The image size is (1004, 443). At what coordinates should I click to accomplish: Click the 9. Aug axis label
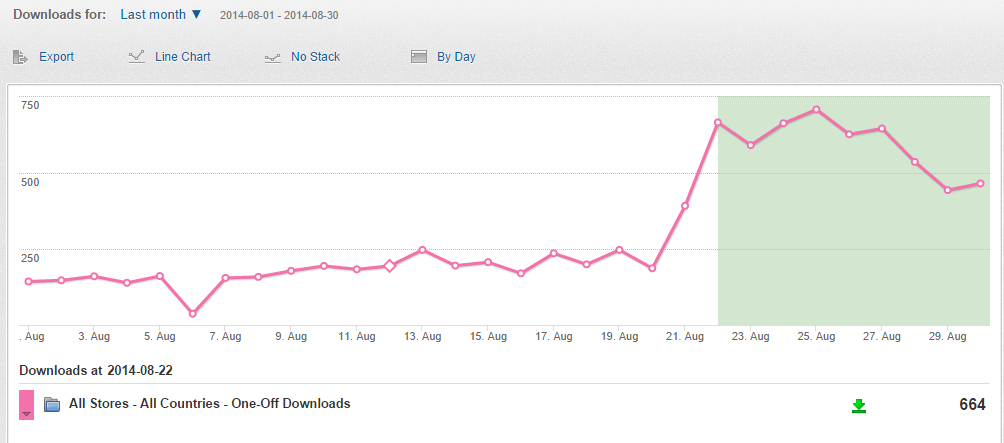coord(291,335)
